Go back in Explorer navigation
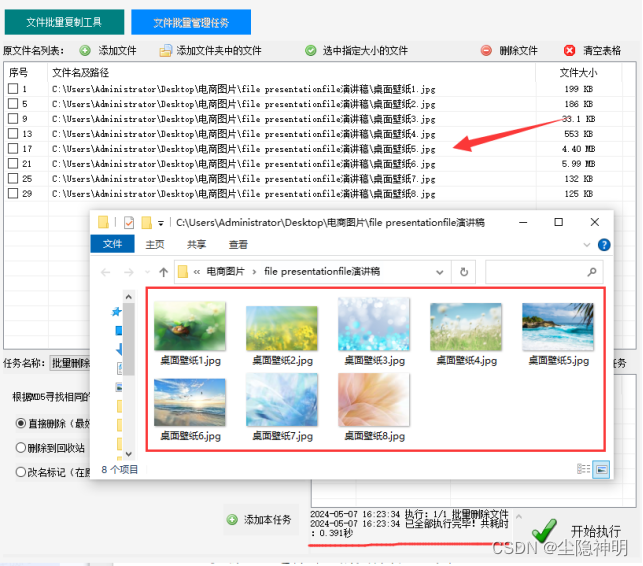The height and width of the screenshot is (566, 643). point(106,272)
